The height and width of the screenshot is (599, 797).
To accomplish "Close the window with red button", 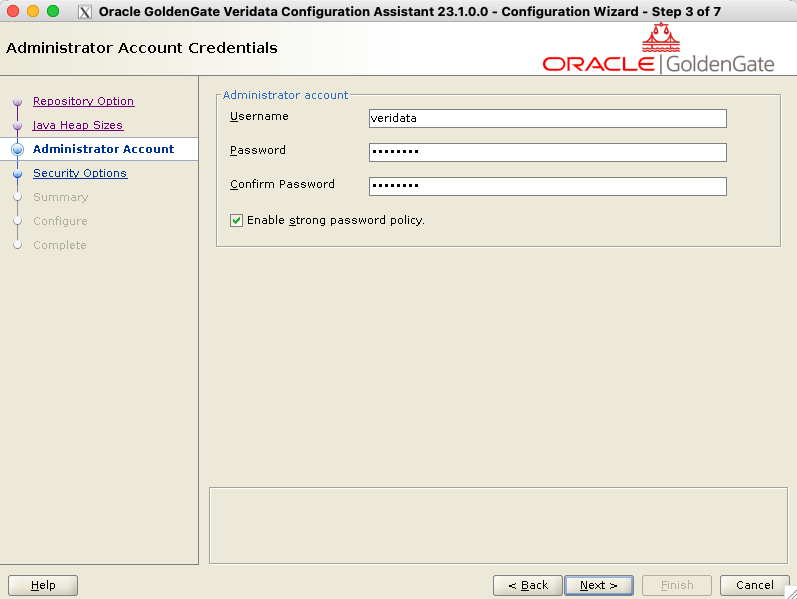I will pyautogui.click(x=13, y=11).
